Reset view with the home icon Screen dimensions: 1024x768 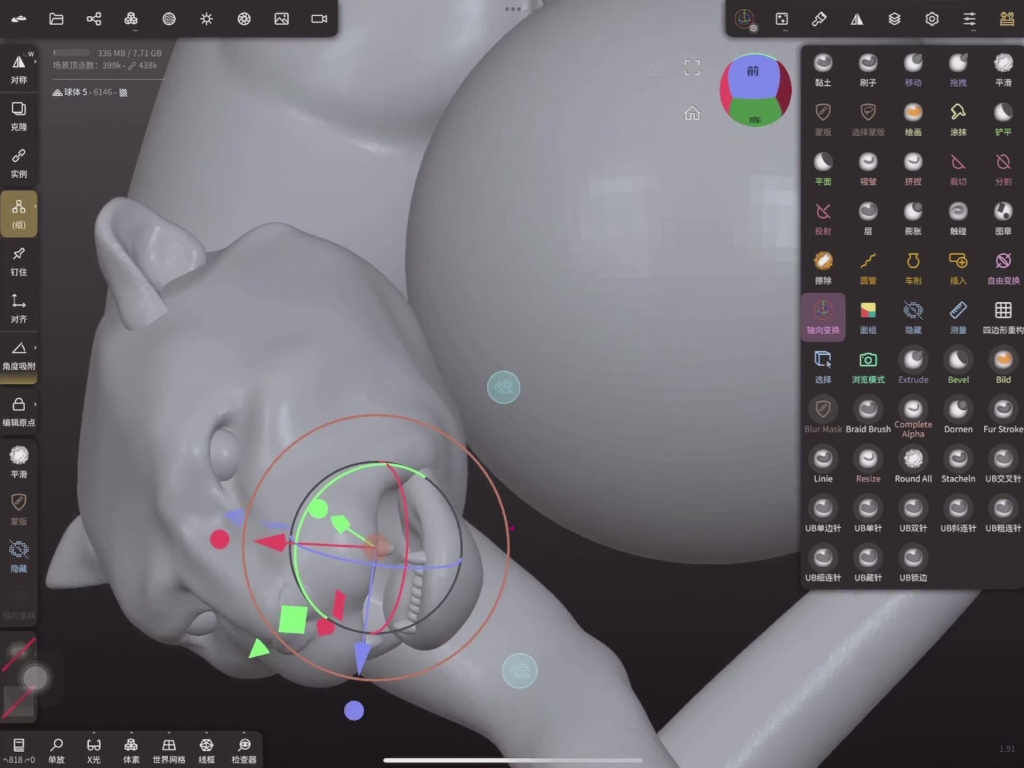pyautogui.click(x=692, y=113)
